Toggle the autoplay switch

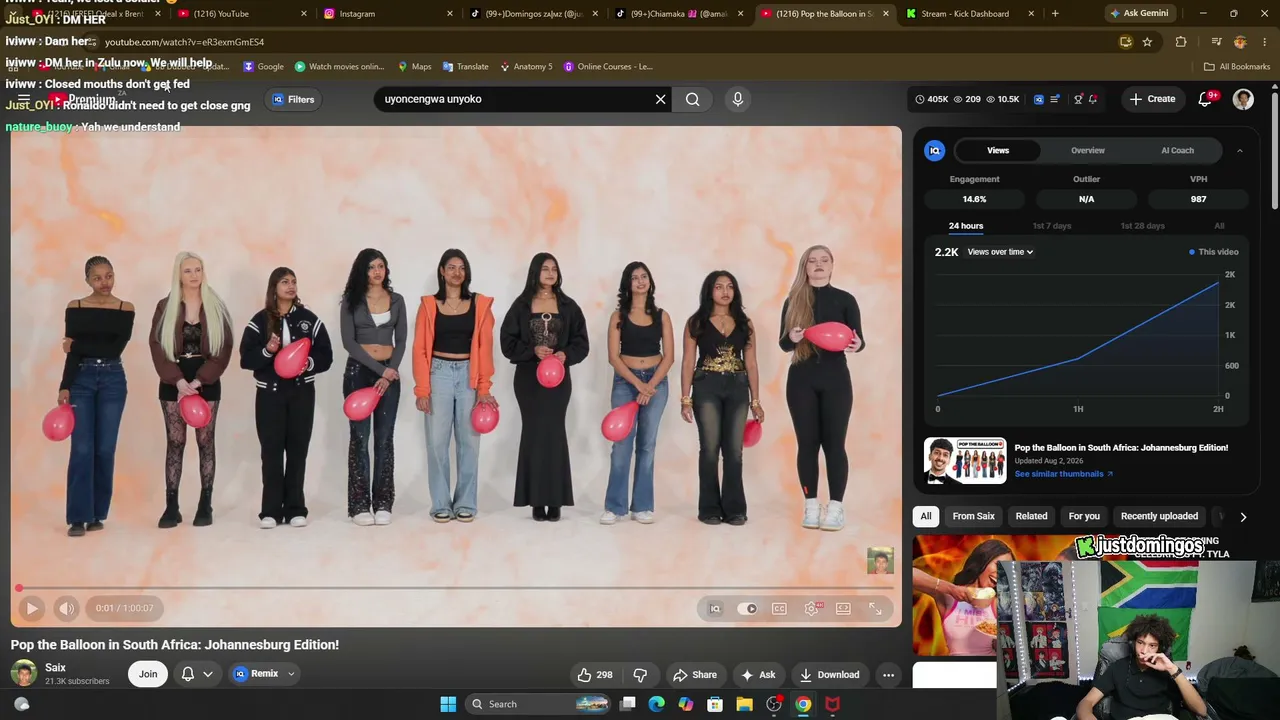(x=747, y=608)
